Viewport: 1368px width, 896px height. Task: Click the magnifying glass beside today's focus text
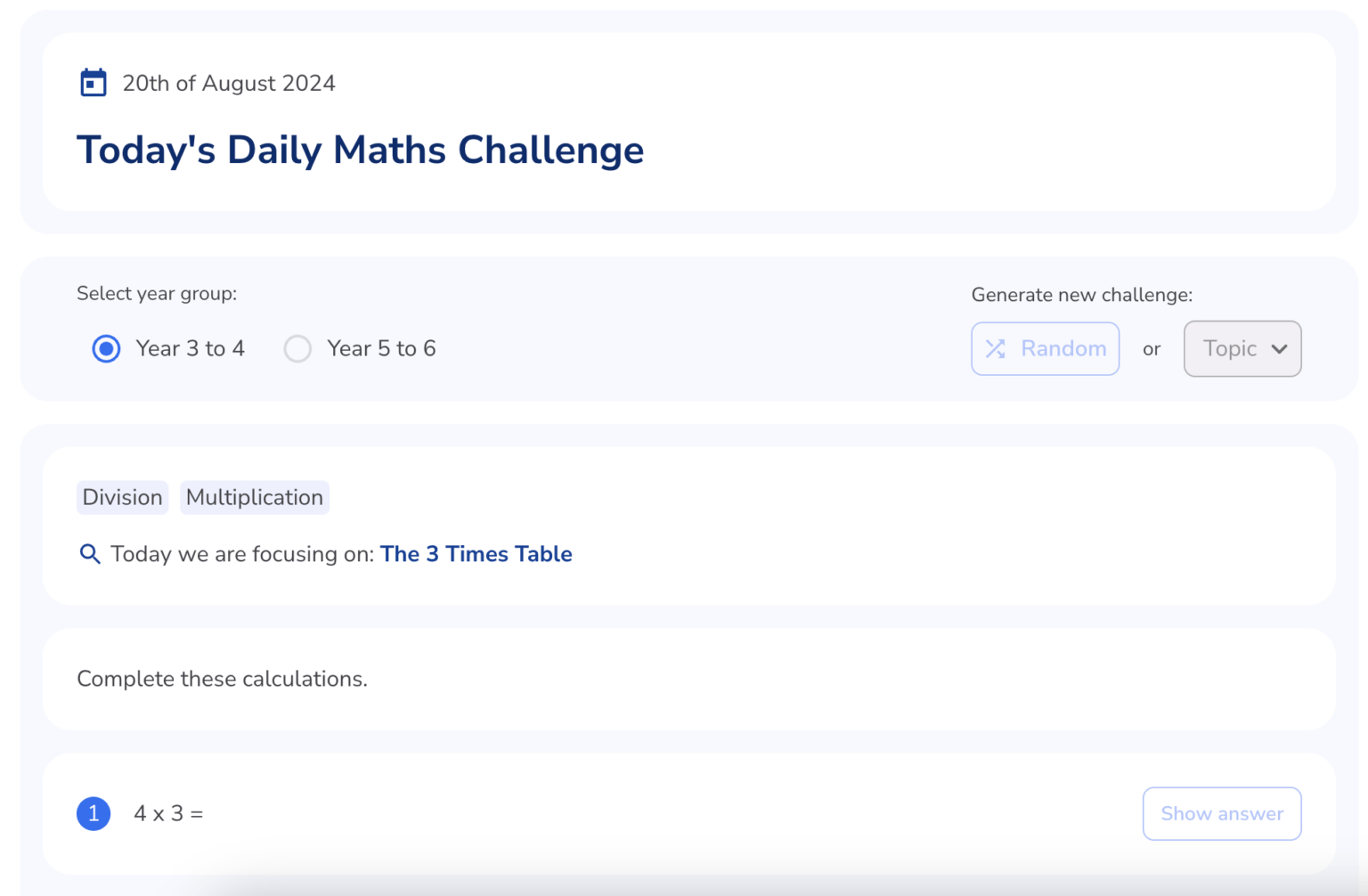tap(89, 554)
